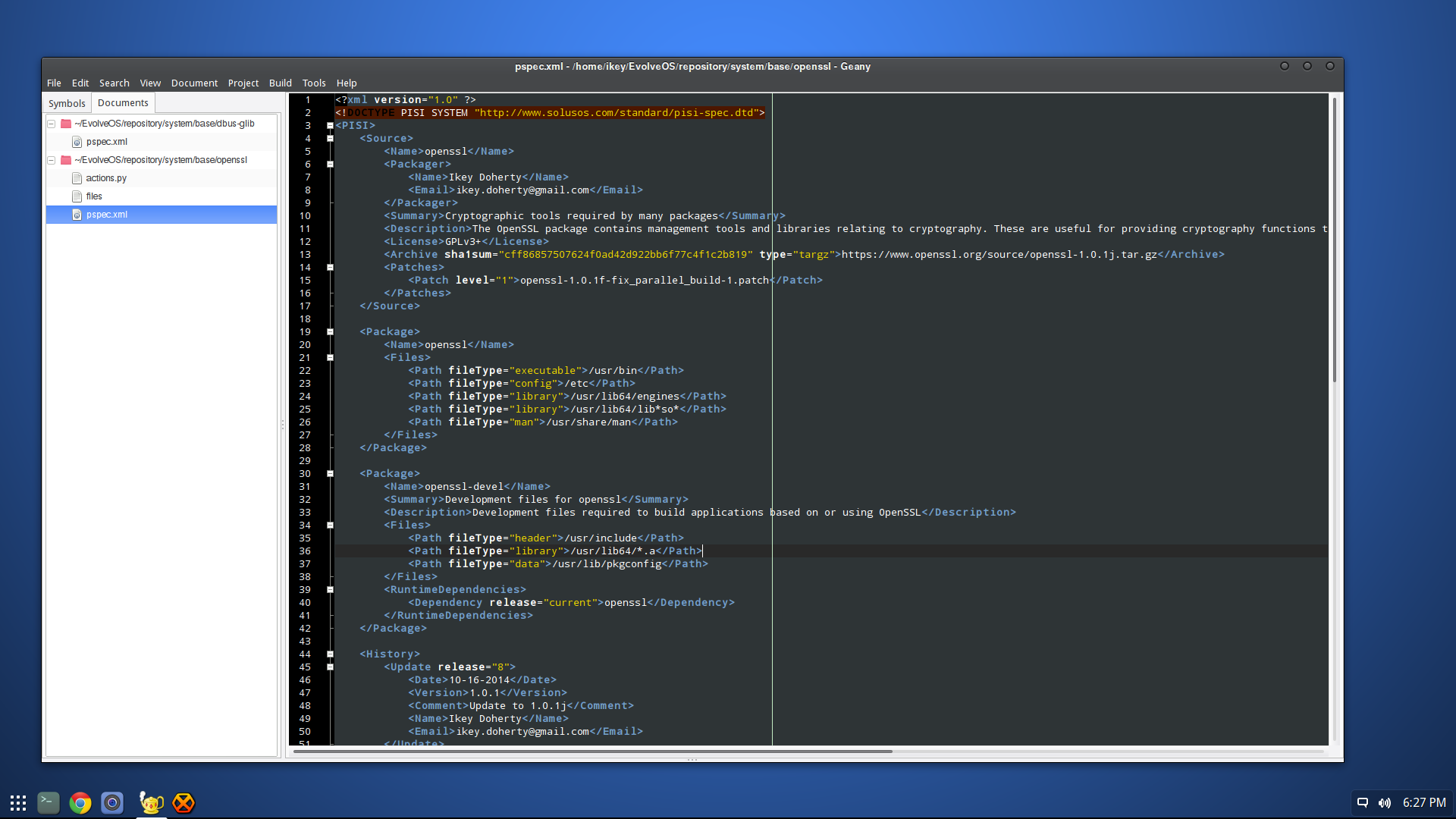Screen dimensions: 1456x819
Task: Click the openssl.org archive URL on line 13
Action: 999,255
